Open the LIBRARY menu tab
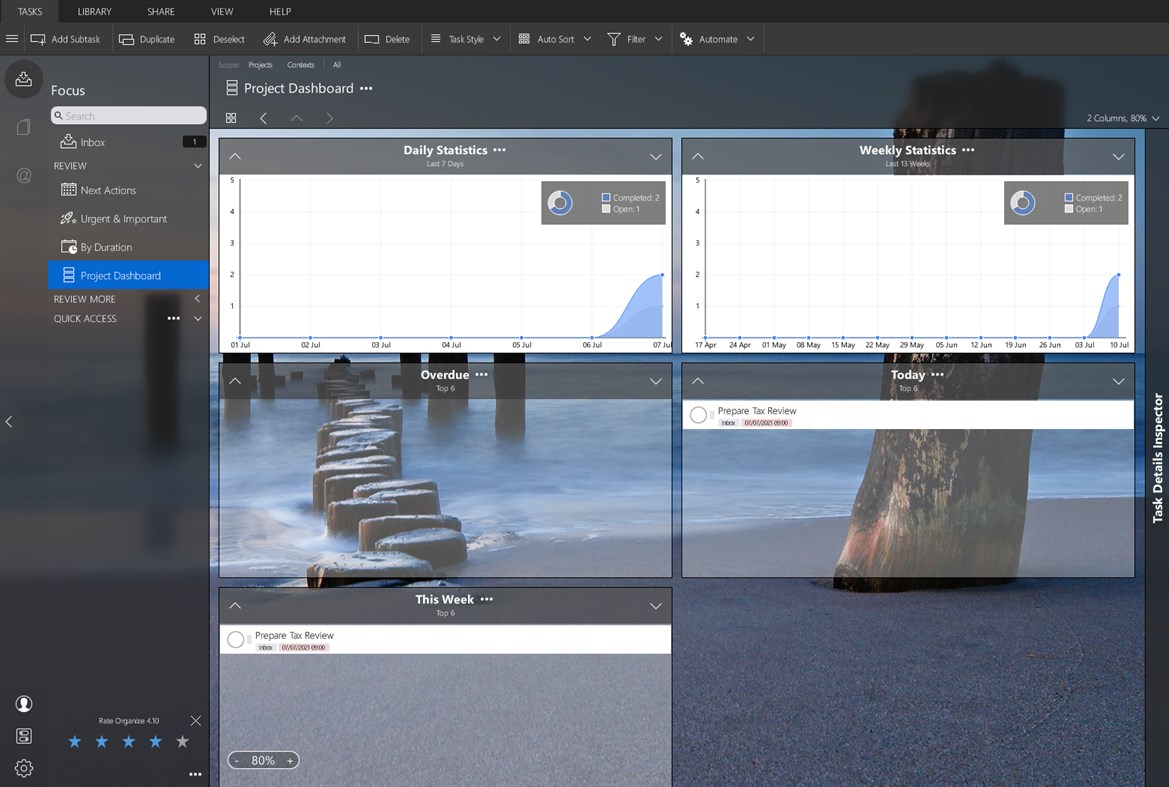The width and height of the screenshot is (1169, 787). (95, 11)
